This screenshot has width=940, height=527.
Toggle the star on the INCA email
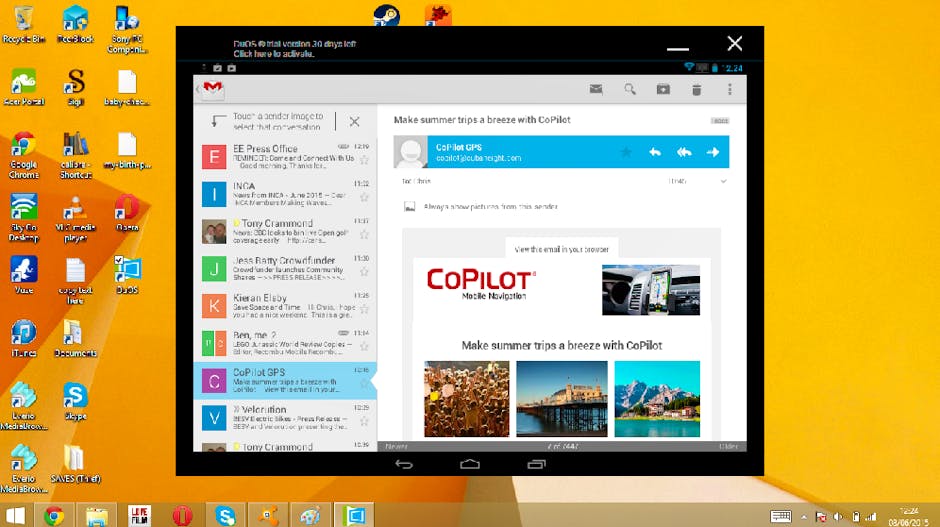364,197
